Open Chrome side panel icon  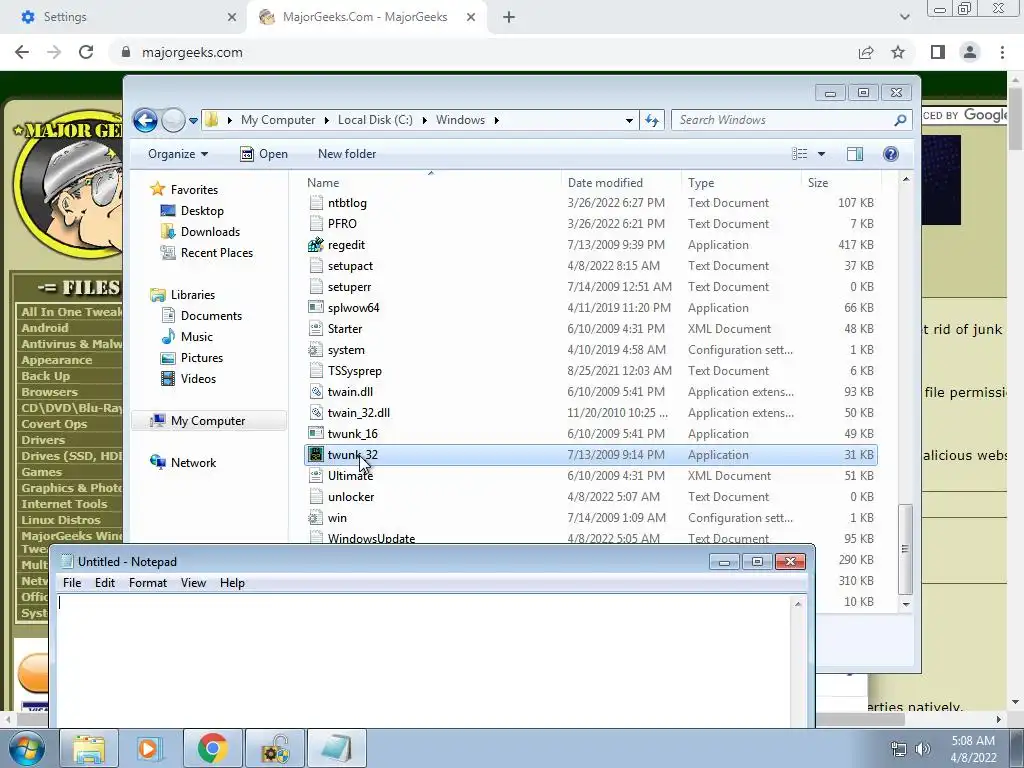(938, 52)
